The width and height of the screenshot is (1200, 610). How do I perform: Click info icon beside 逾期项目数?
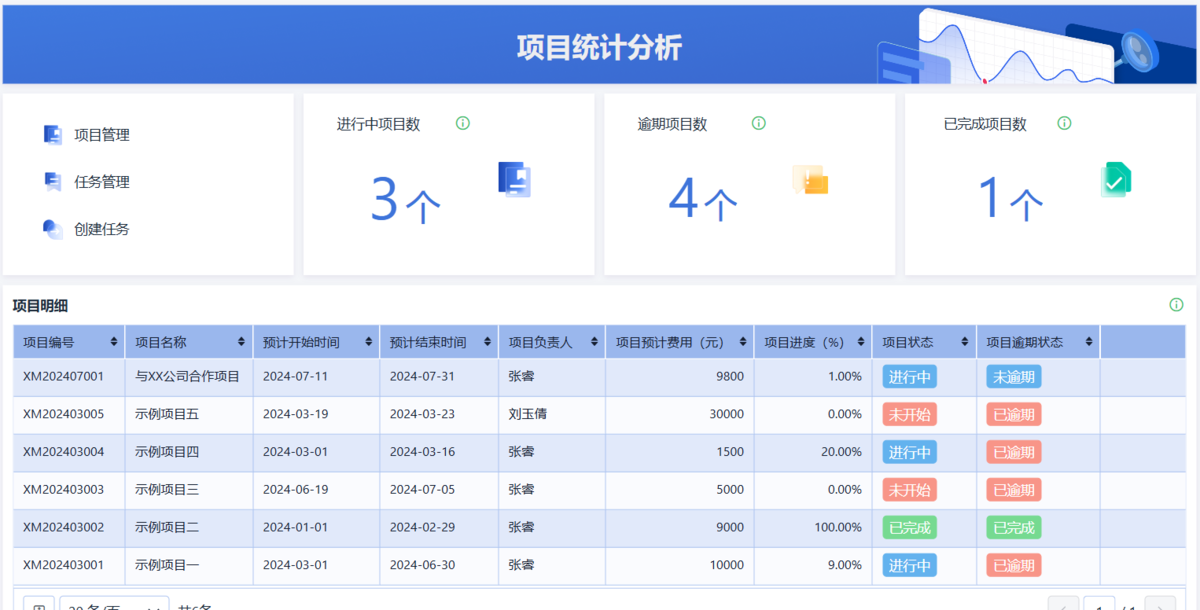tap(759, 124)
